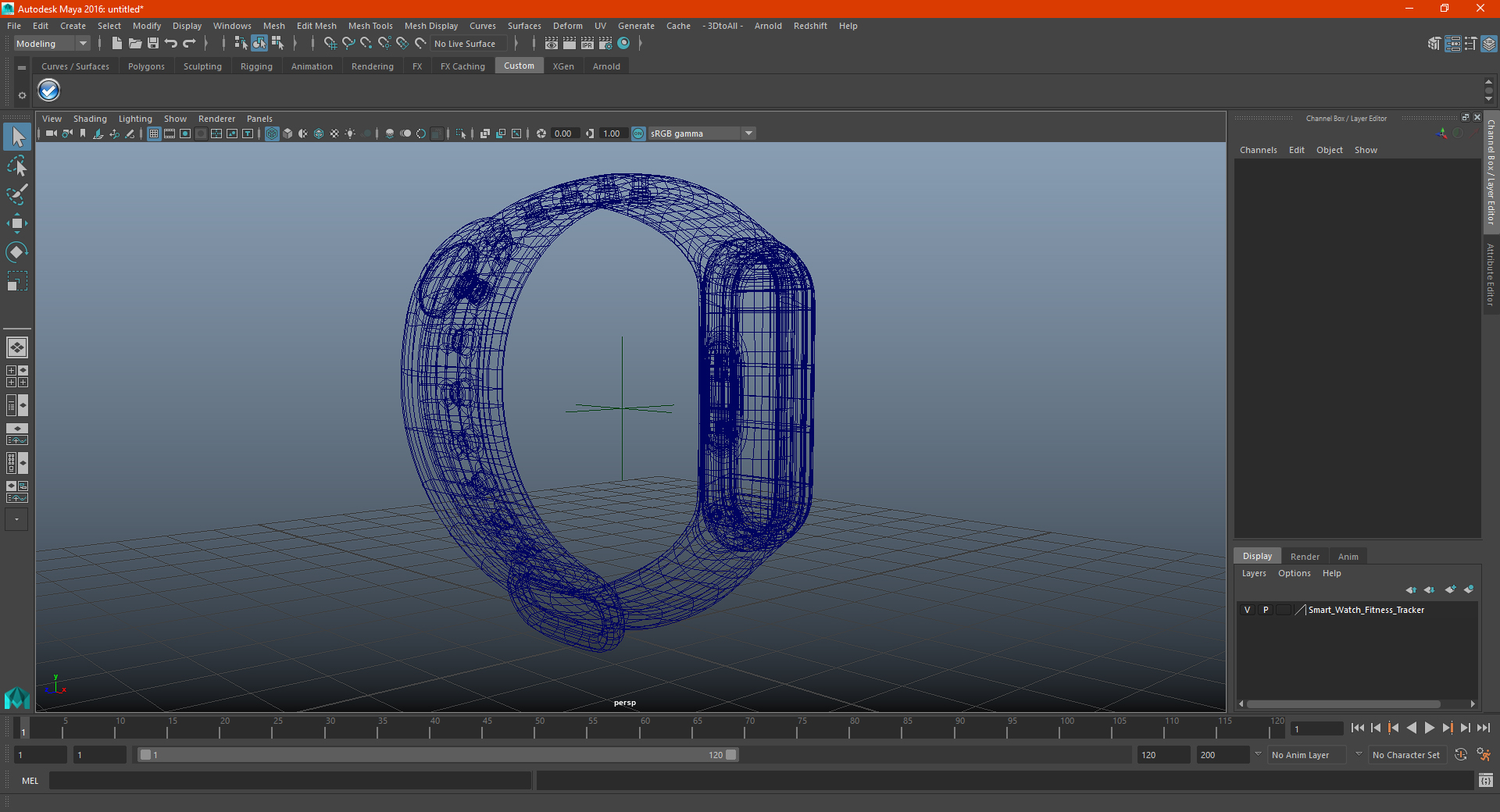
Task: Toggle the color management ON button
Action: 638,134
